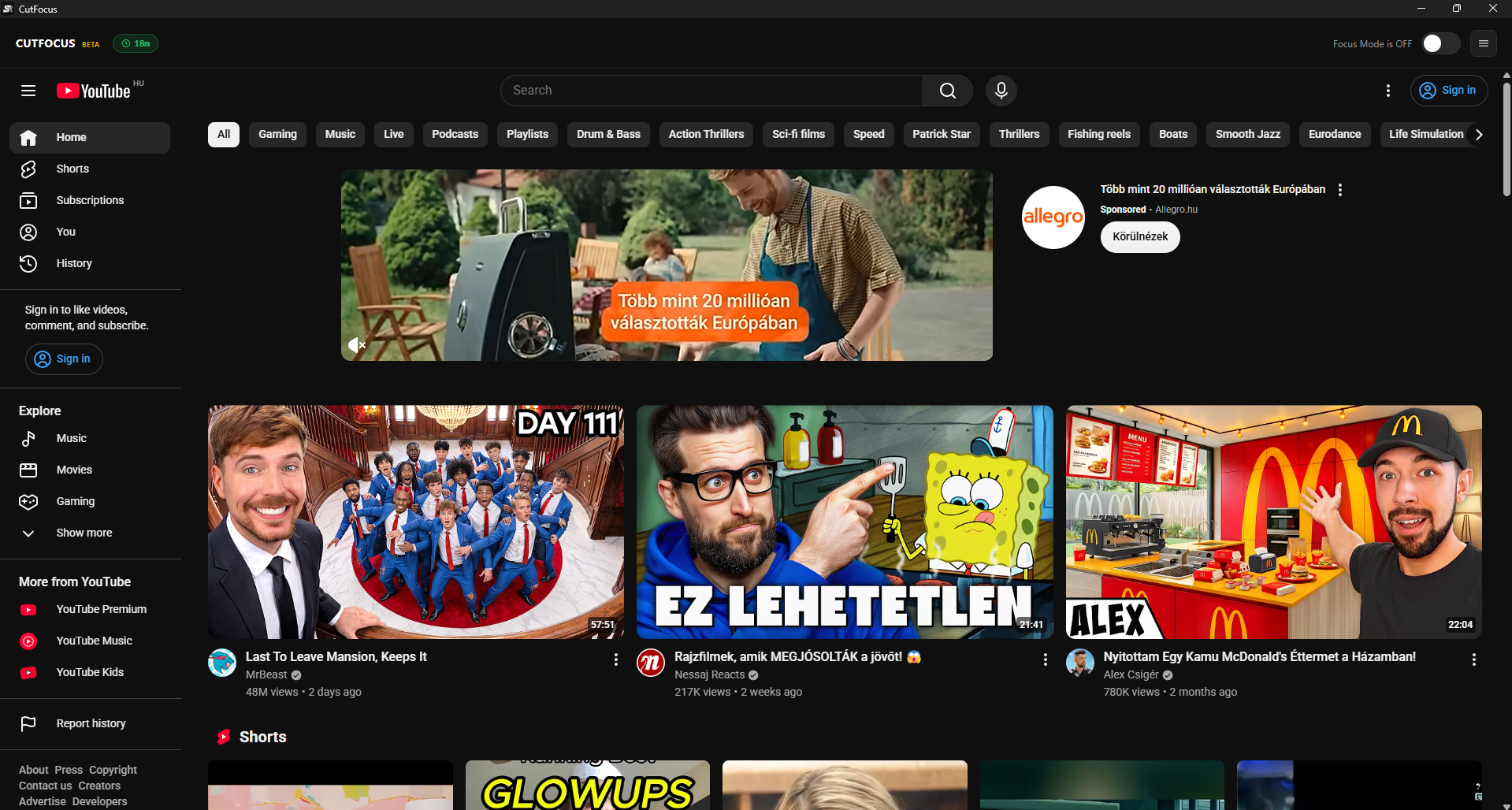Click the top-right Sign in button
This screenshot has height=810, width=1512.
click(1449, 91)
